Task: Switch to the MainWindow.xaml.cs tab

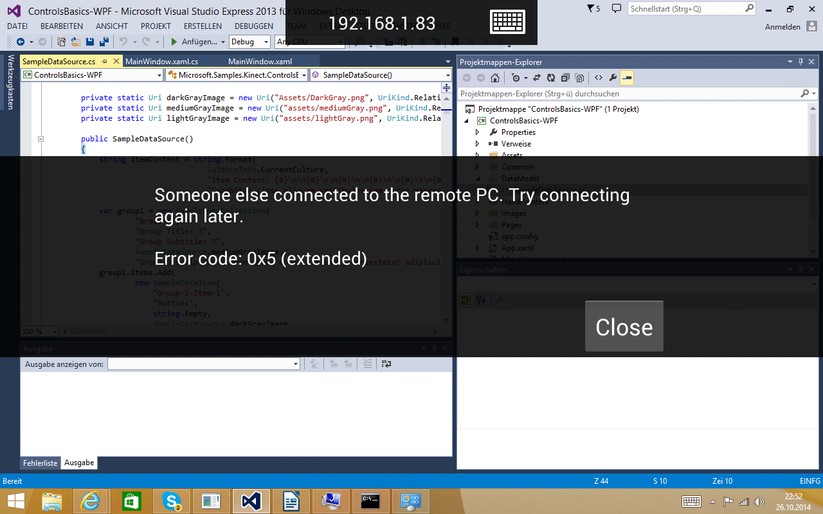Action: pos(162,61)
